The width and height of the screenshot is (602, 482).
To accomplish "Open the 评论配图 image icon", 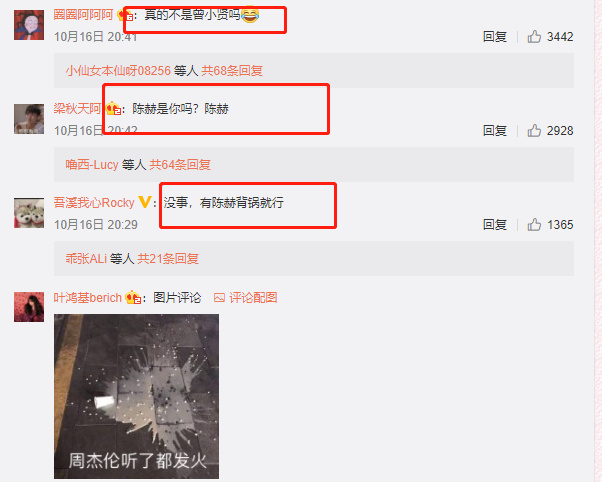I will click(219, 298).
